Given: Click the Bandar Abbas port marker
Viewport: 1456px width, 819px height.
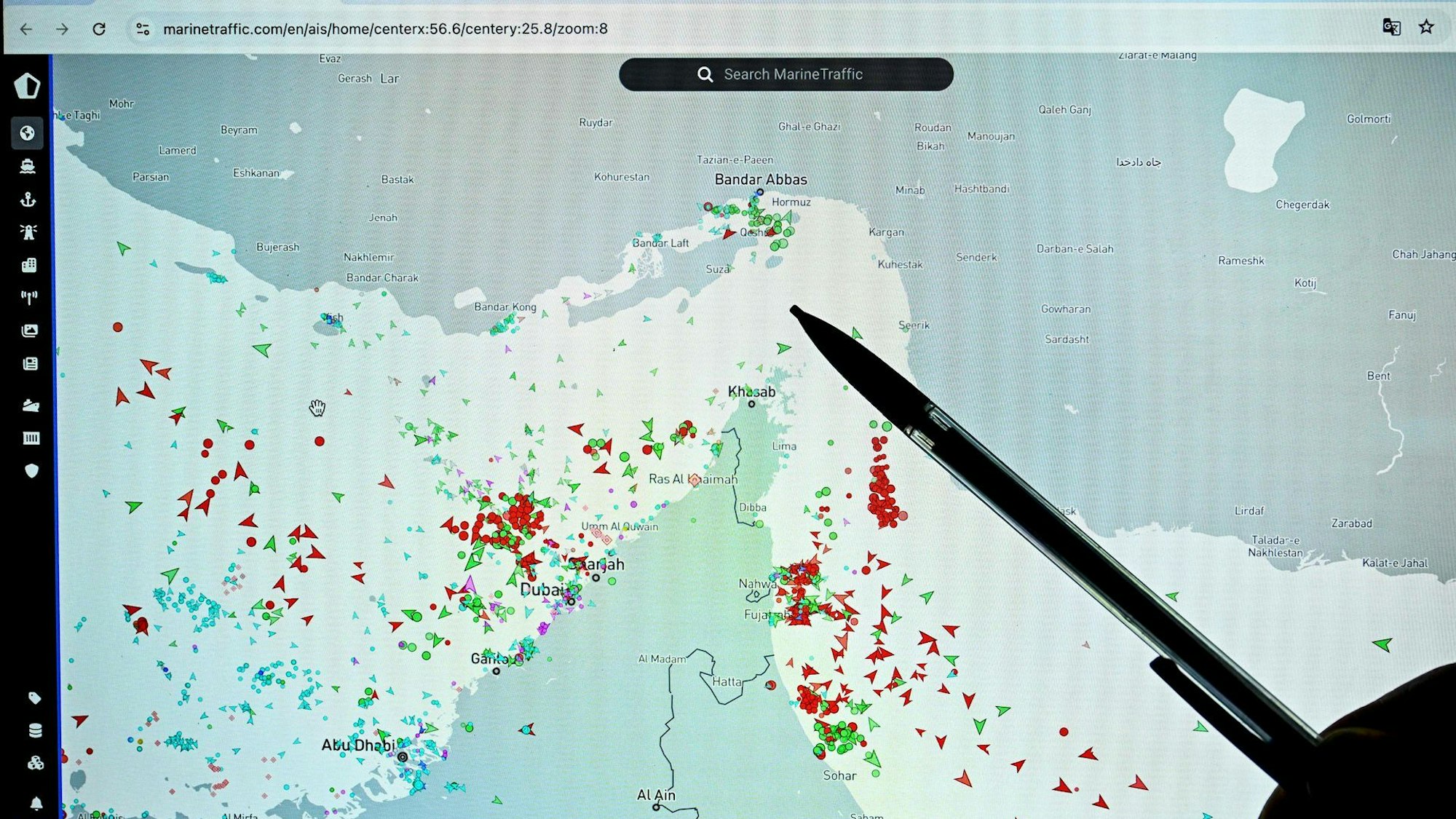Looking at the screenshot, I should [x=759, y=193].
